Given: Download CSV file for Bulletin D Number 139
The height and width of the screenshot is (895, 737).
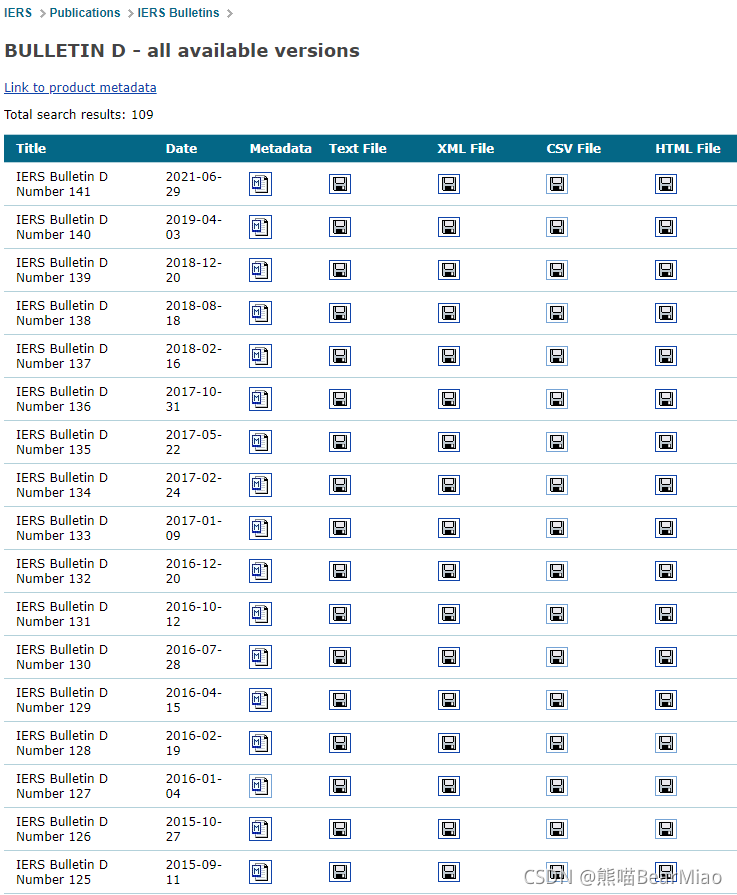Looking at the screenshot, I should tap(557, 270).
